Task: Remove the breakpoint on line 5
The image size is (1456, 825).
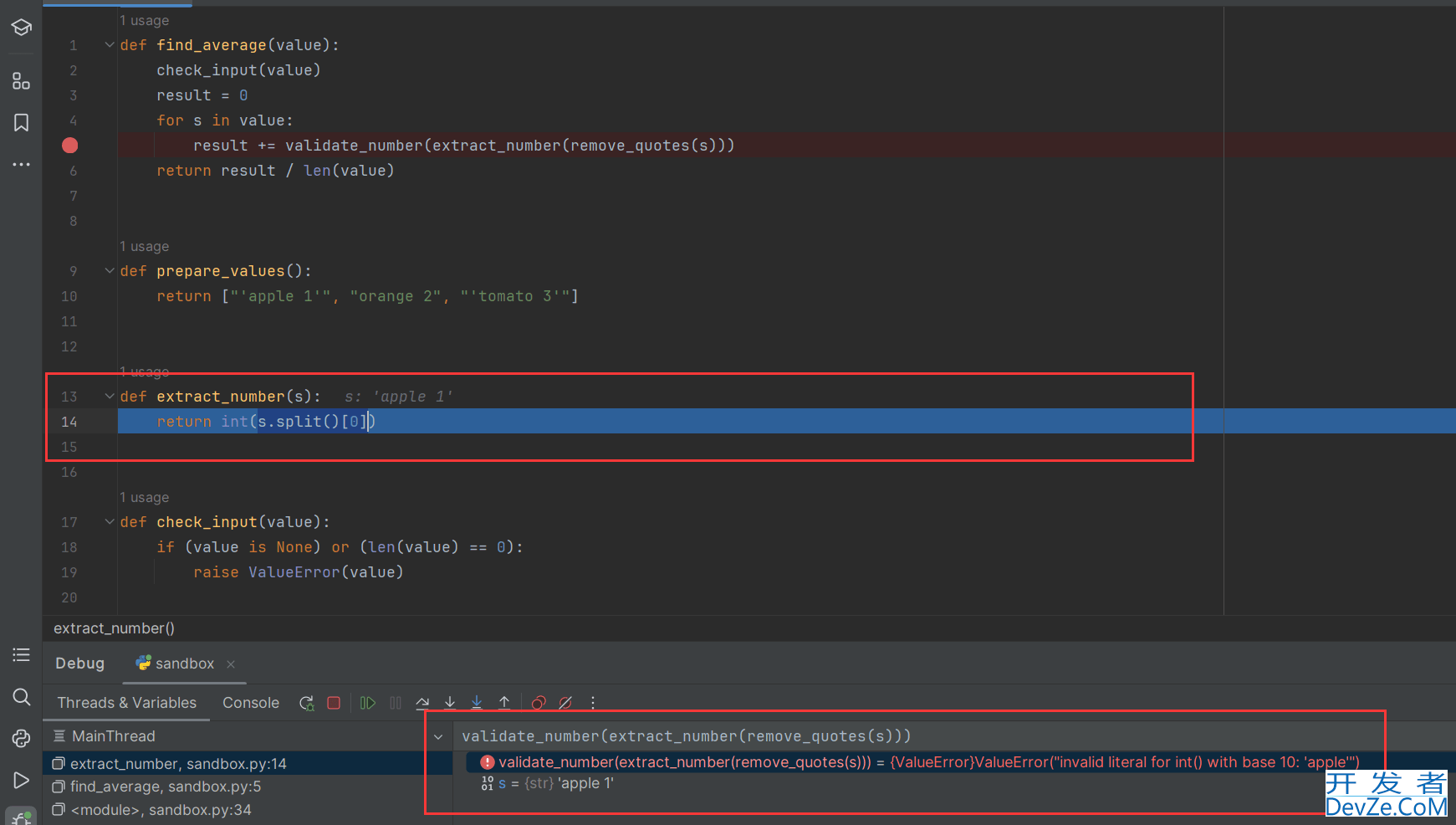Action: pyautogui.click(x=70, y=146)
